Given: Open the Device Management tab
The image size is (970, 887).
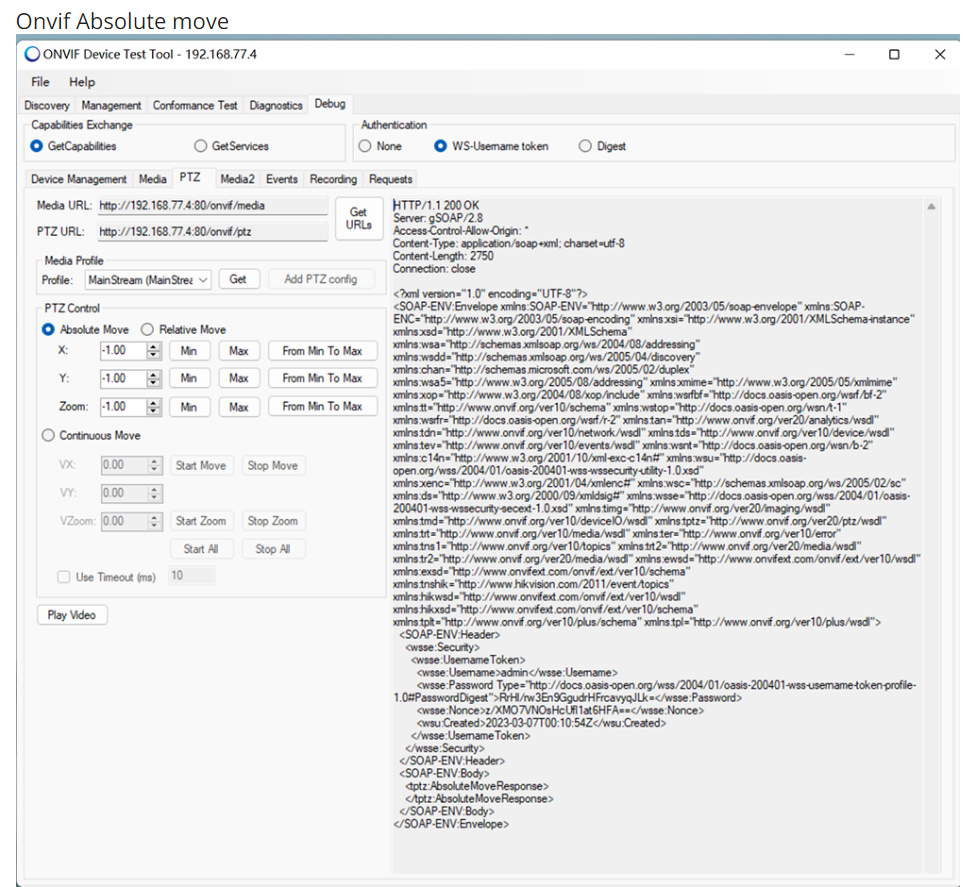Looking at the screenshot, I should coord(79,179).
